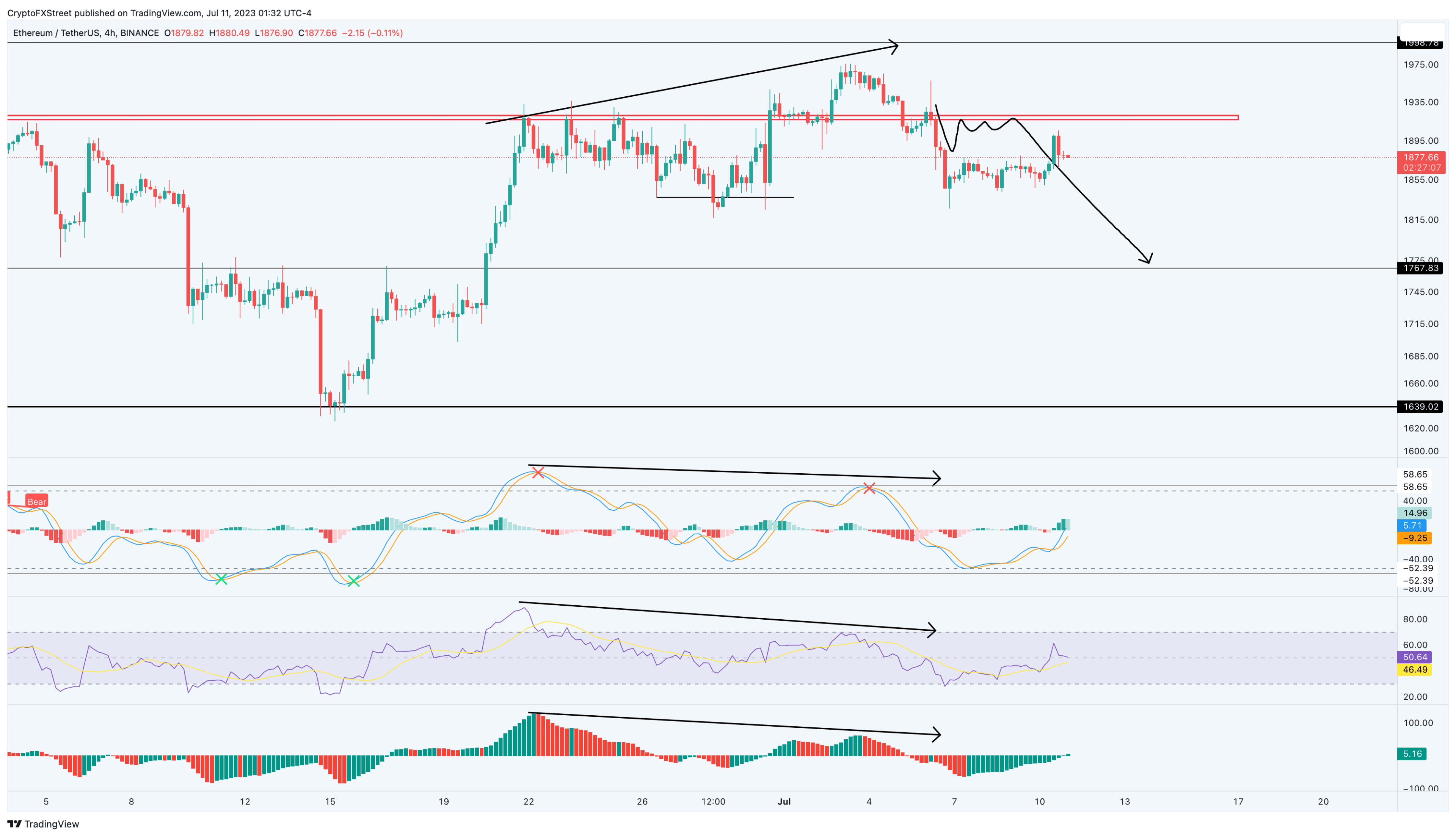Click the 1855.00 price axis label
This screenshot has width=1456, height=837.
tap(1420, 179)
